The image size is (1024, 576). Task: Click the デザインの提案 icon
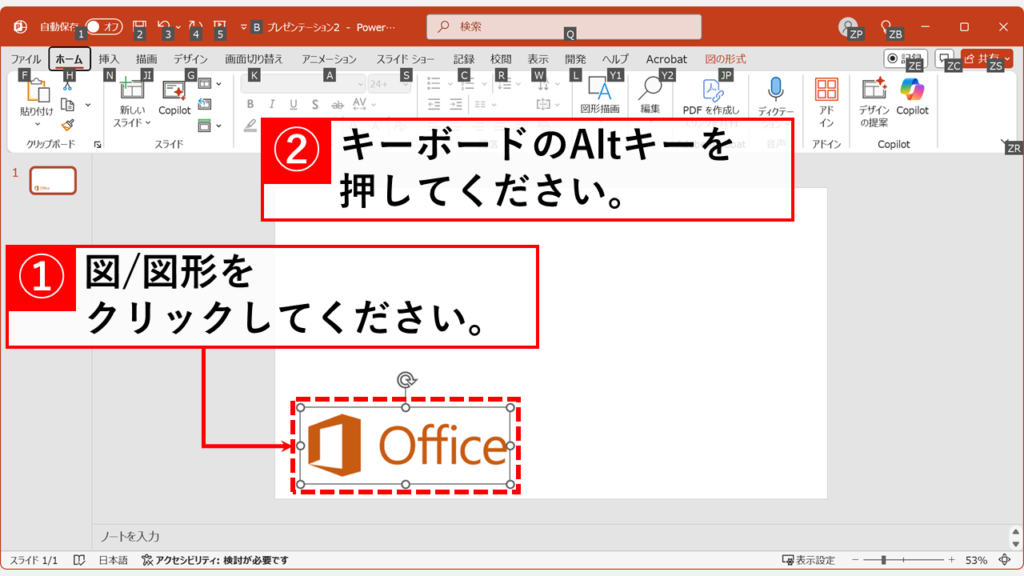[873, 89]
